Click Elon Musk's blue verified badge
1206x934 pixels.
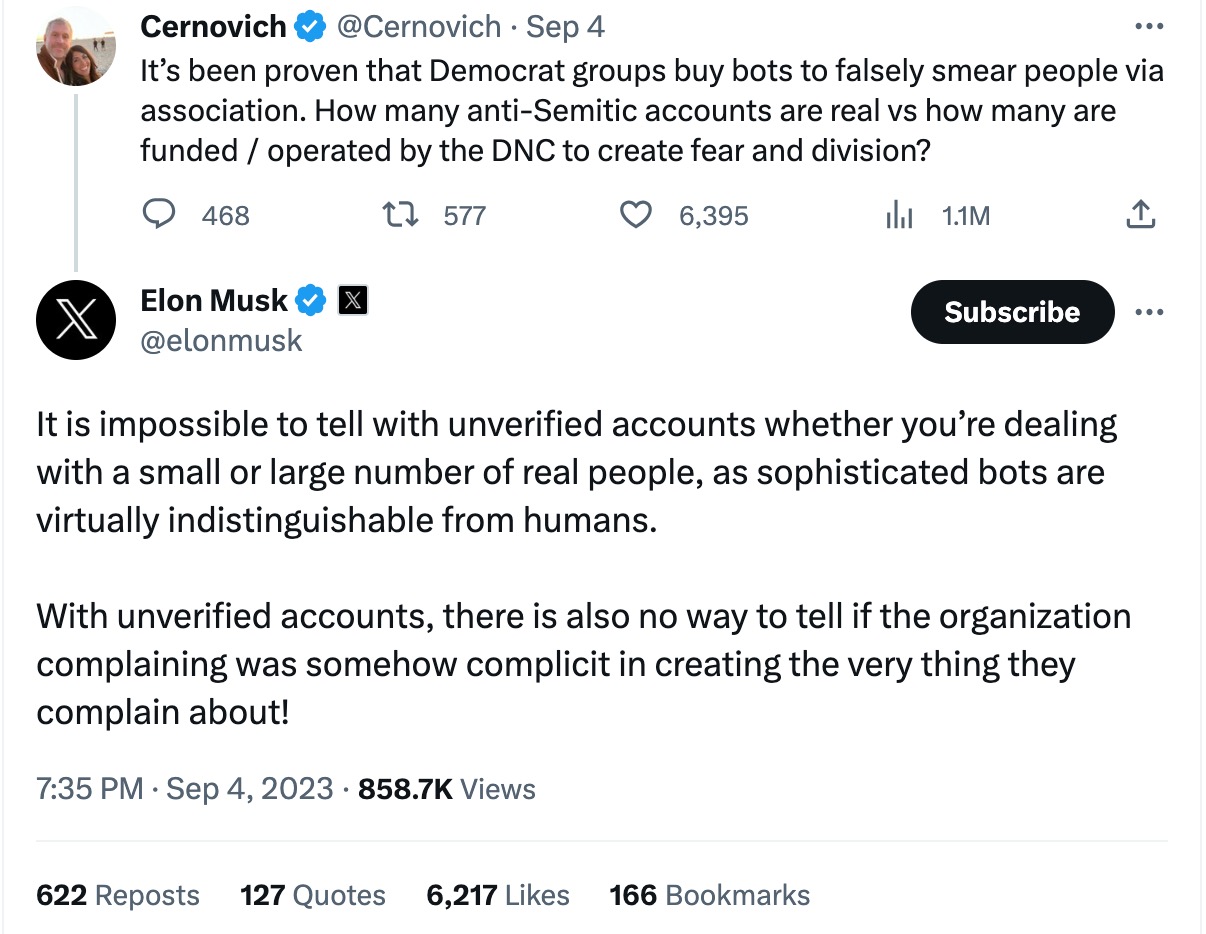tap(312, 299)
